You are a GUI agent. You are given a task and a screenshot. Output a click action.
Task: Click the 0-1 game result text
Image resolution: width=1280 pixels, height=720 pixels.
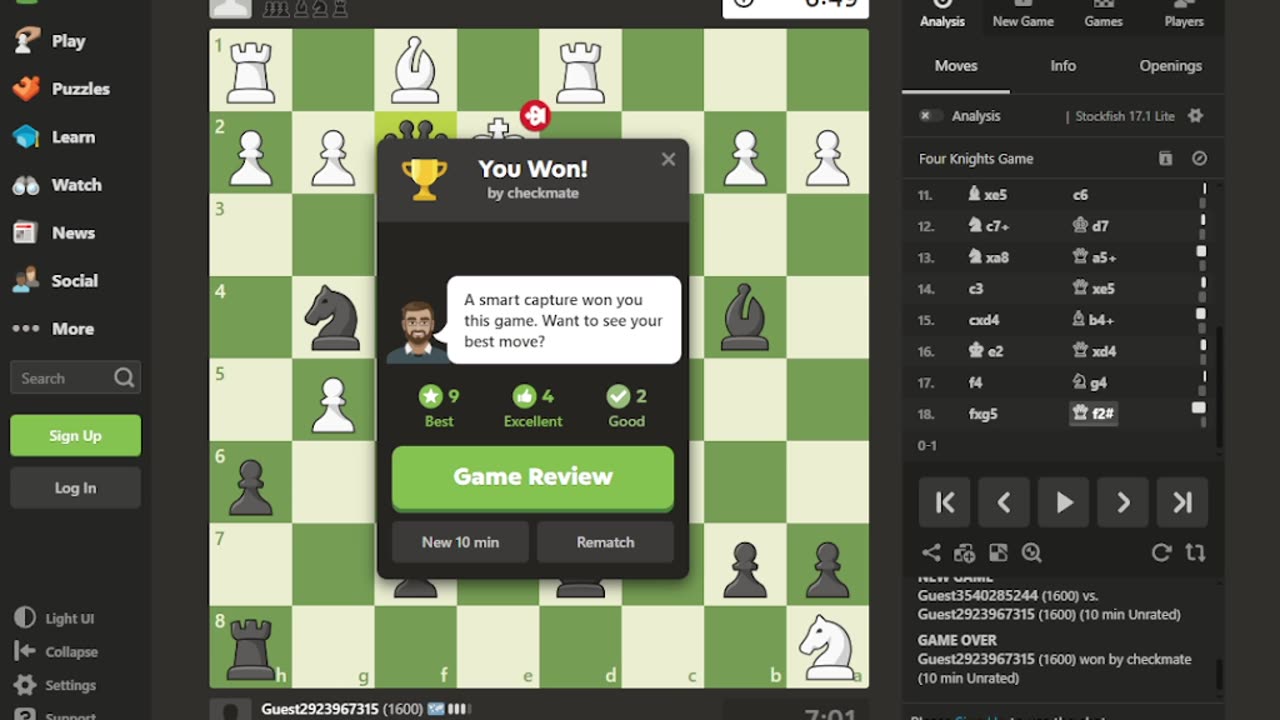[927, 445]
